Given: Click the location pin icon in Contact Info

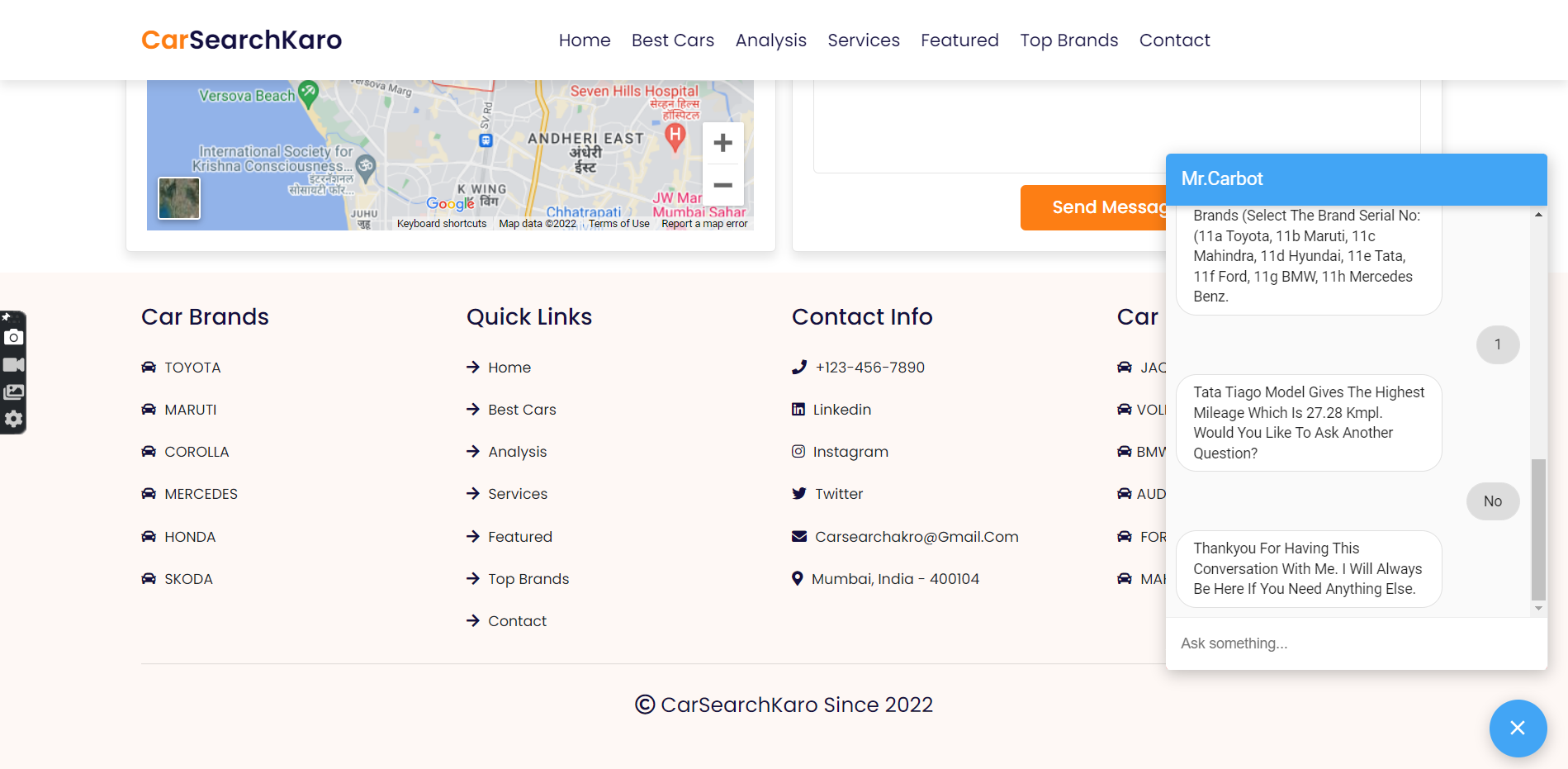Looking at the screenshot, I should click(x=798, y=578).
